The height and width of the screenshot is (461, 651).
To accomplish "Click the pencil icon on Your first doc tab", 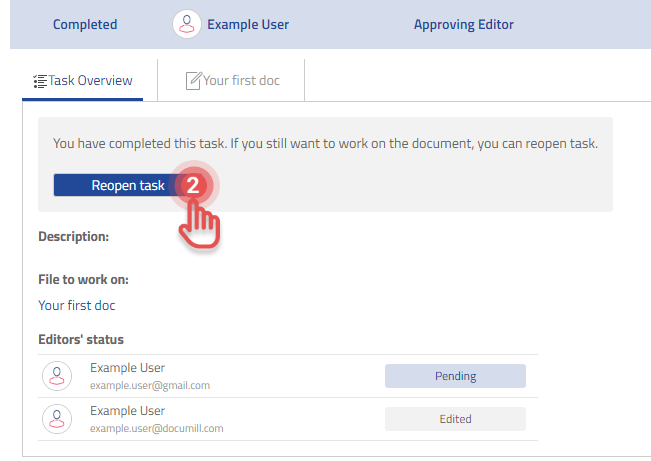I will [x=194, y=81].
